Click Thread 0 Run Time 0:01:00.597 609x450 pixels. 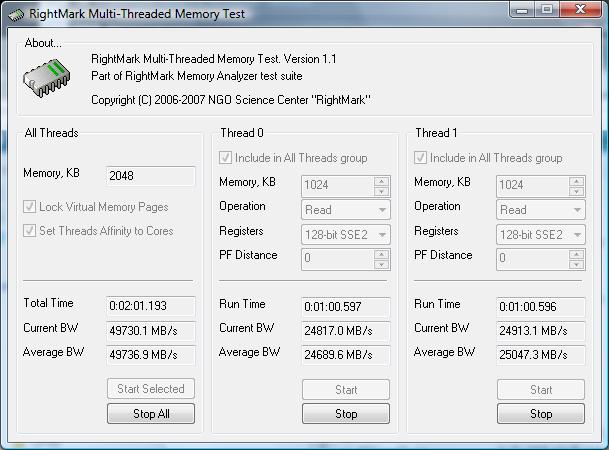(346, 307)
